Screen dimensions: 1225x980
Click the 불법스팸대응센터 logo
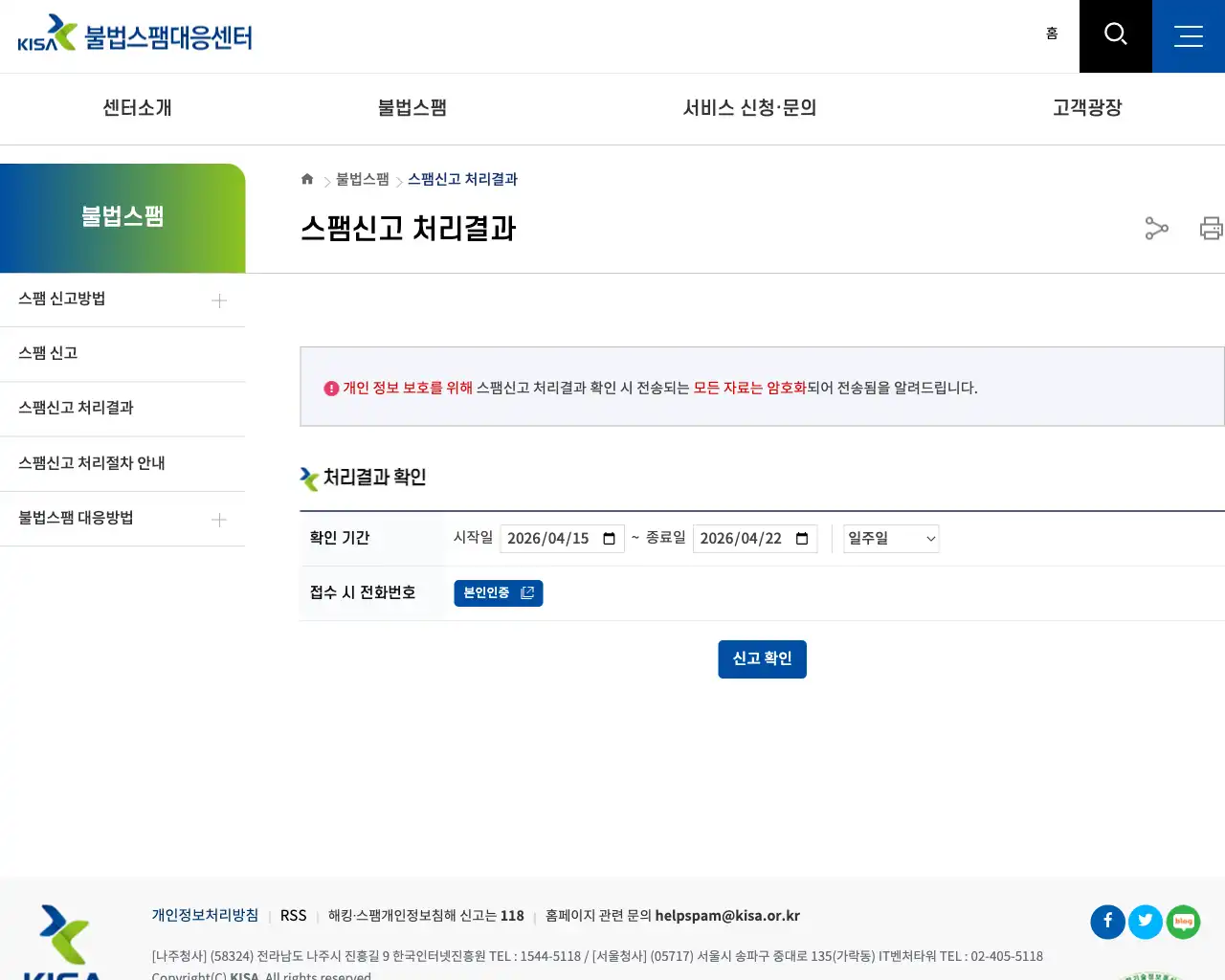(134, 34)
